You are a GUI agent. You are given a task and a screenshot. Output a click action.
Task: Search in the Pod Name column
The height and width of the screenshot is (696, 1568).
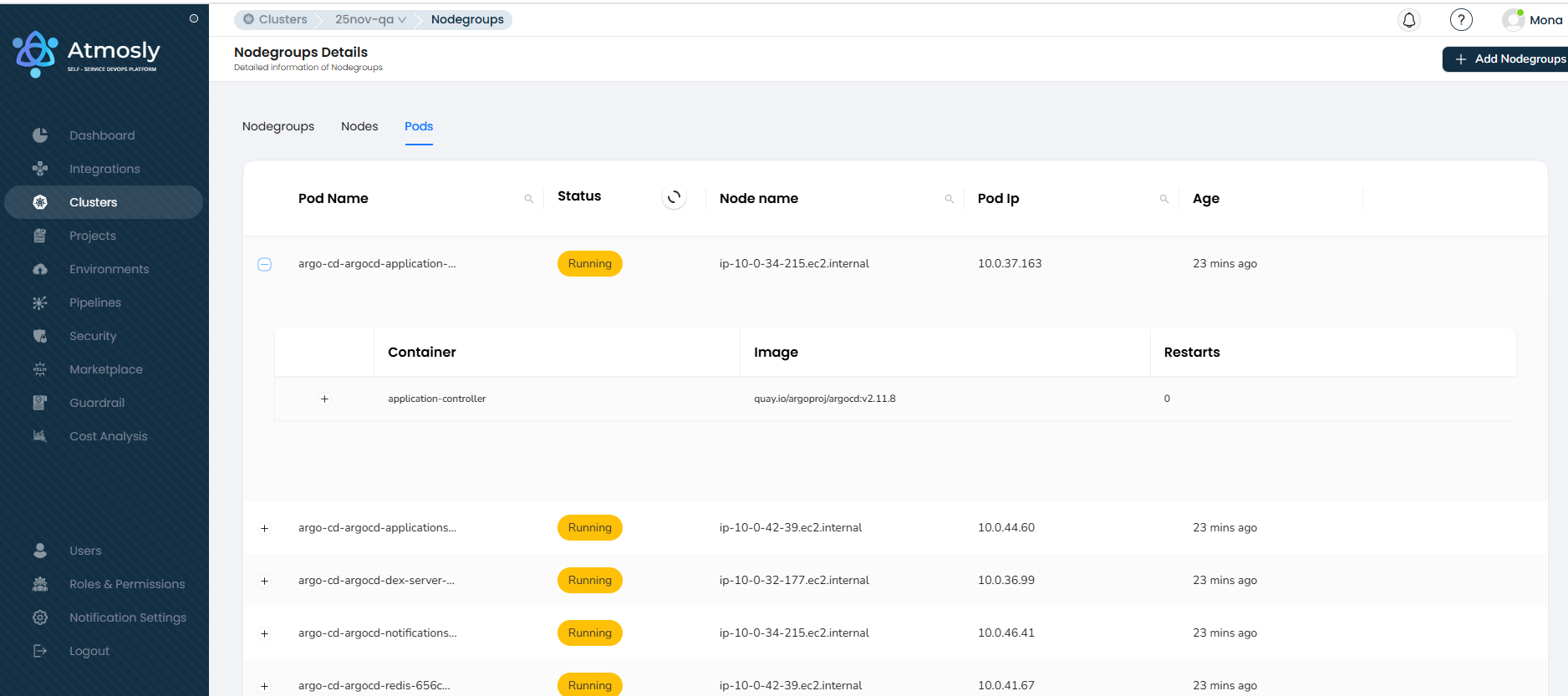click(x=529, y=199)
